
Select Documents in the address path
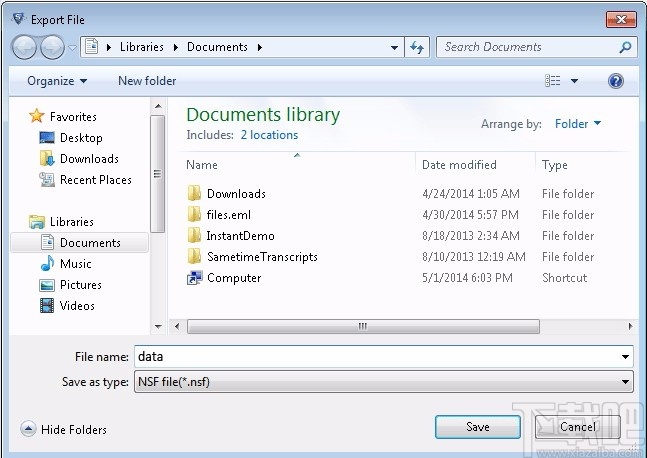point(217,47)
